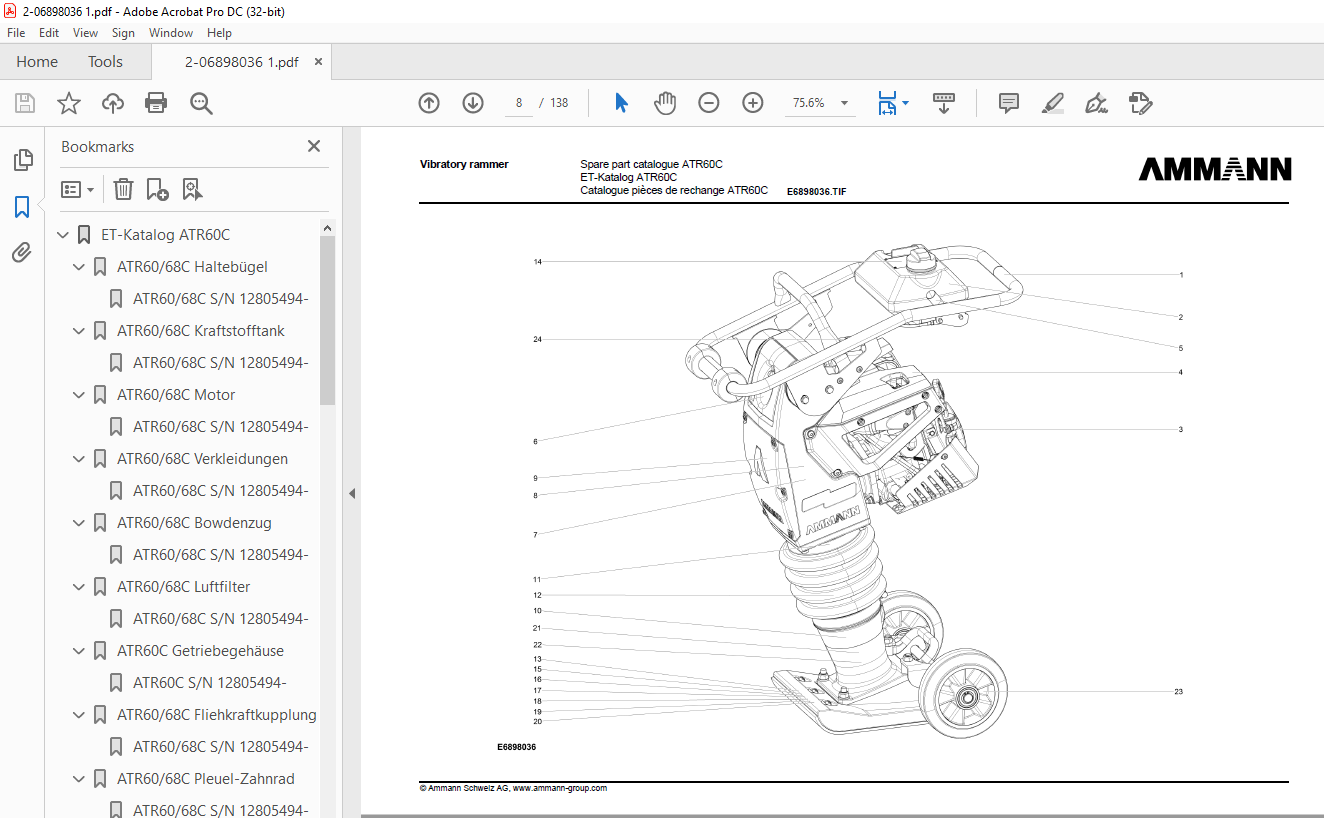Screen dimensions: 1324x818
Task: Toggle the bookmarks panel icon
Action: [x=22, y=207]
